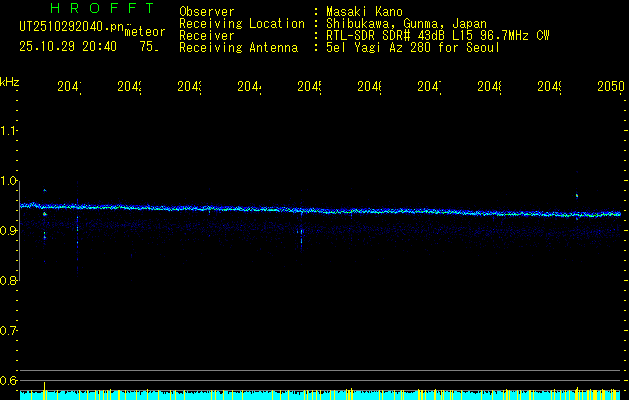
Task: Click the kHz axis unit label
Action: (10, 83)
